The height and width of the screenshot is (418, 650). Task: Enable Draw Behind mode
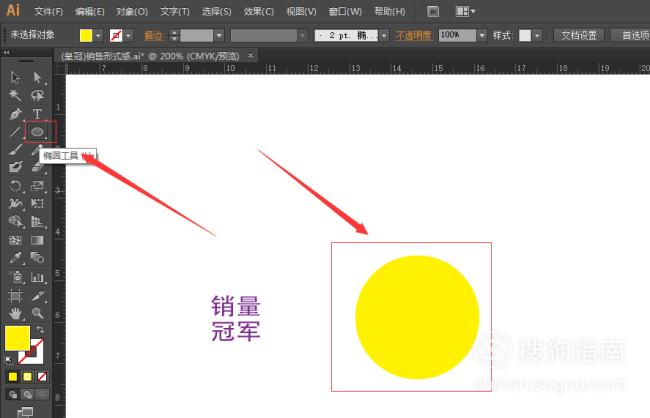pos(27,394)
